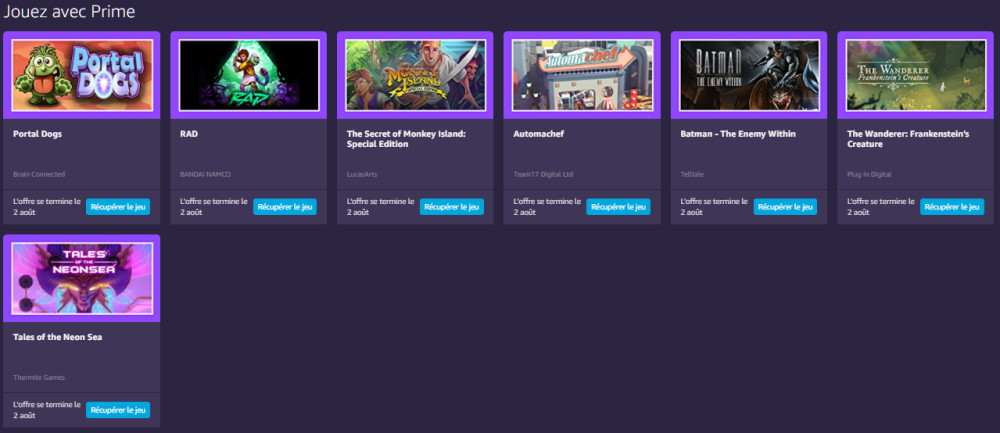
Task: Select publisher name Team17 Digital Ltd
Action: (x=543, y=174)
